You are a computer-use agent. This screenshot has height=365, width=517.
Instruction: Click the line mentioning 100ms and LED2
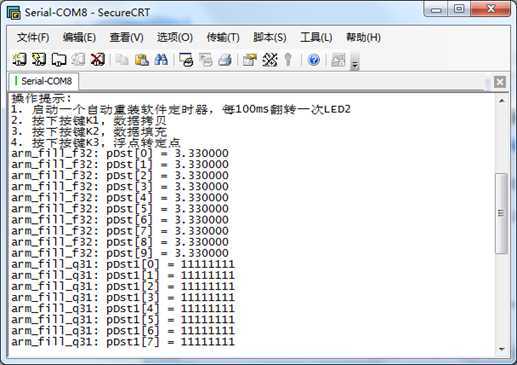(181, 109)
